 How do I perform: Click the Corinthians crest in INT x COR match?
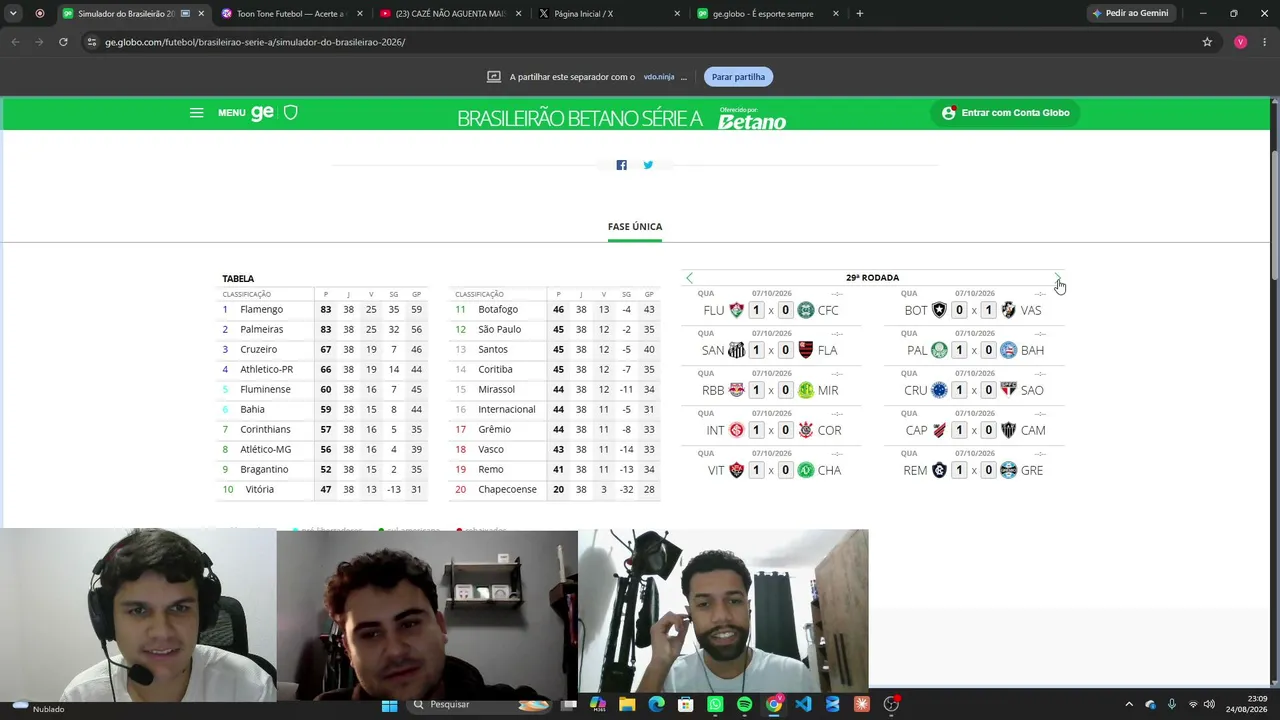pyautogui.click(x=806, y=430)
